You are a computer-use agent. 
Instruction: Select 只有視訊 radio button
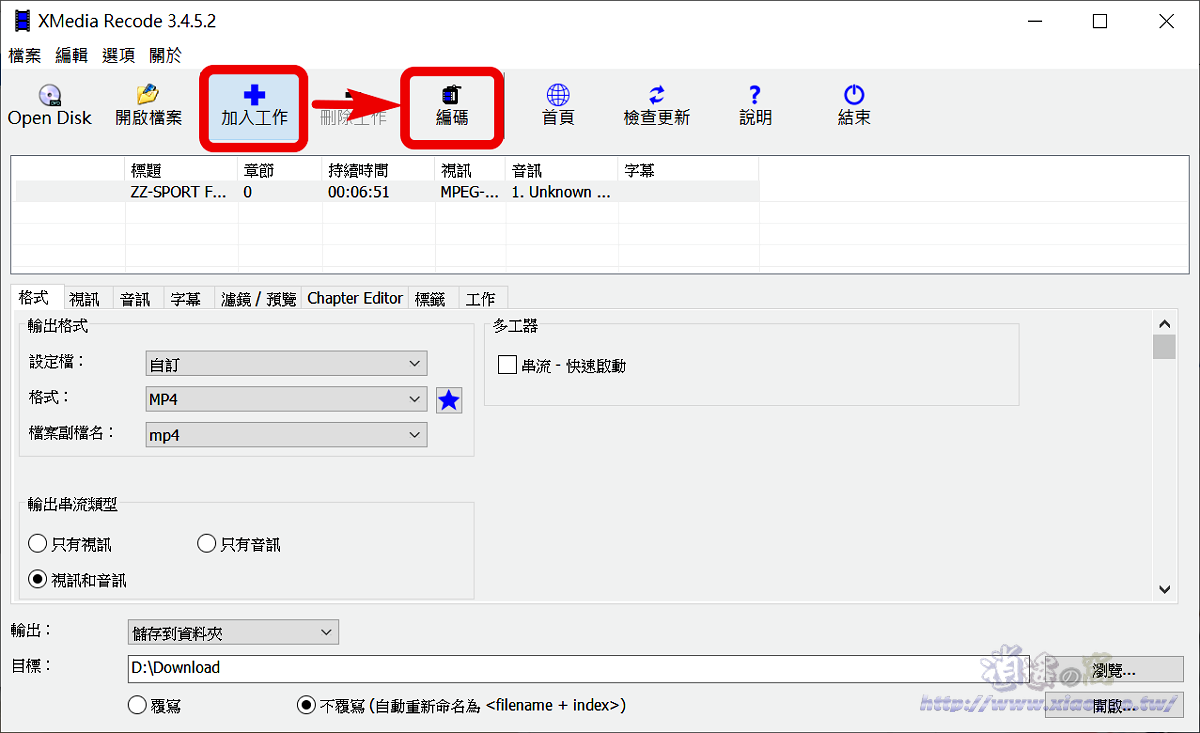(x=38, y=544)
